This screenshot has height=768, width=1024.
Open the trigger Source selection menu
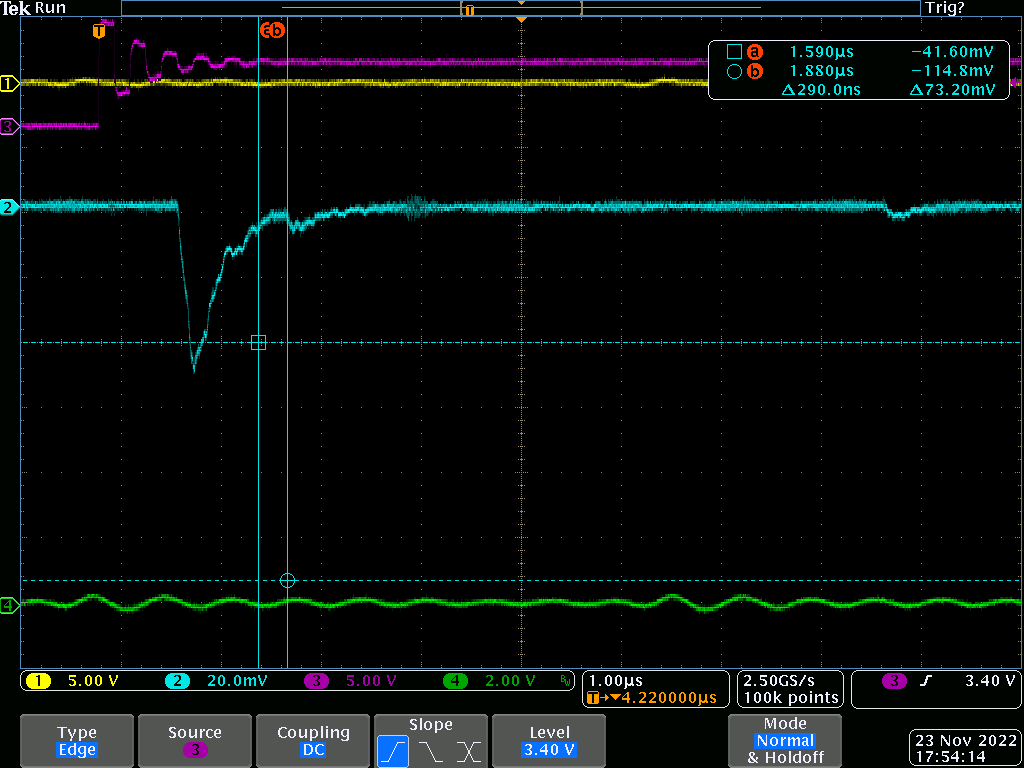tap(195, 741)
